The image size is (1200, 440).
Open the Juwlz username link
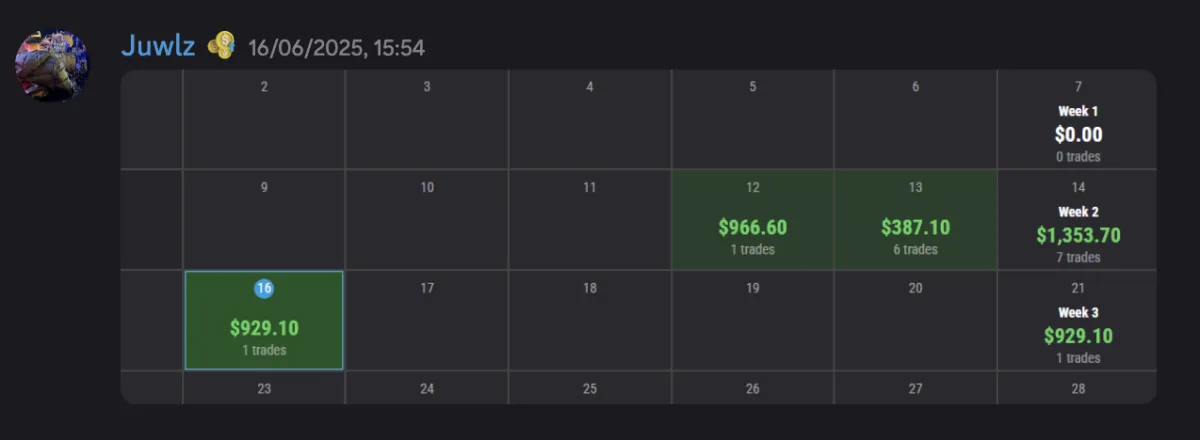click(158, 45)
